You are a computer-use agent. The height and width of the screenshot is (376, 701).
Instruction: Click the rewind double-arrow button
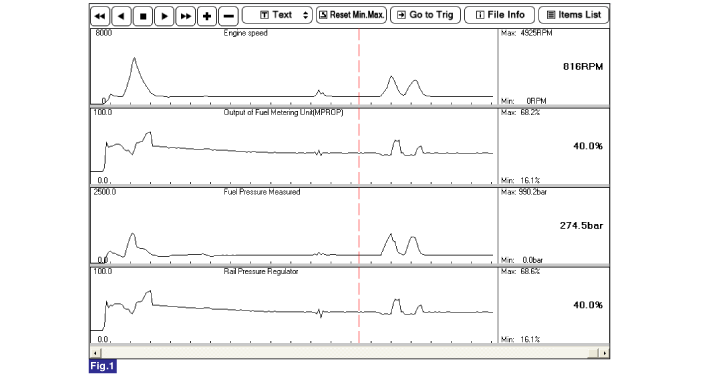(100, 16)
